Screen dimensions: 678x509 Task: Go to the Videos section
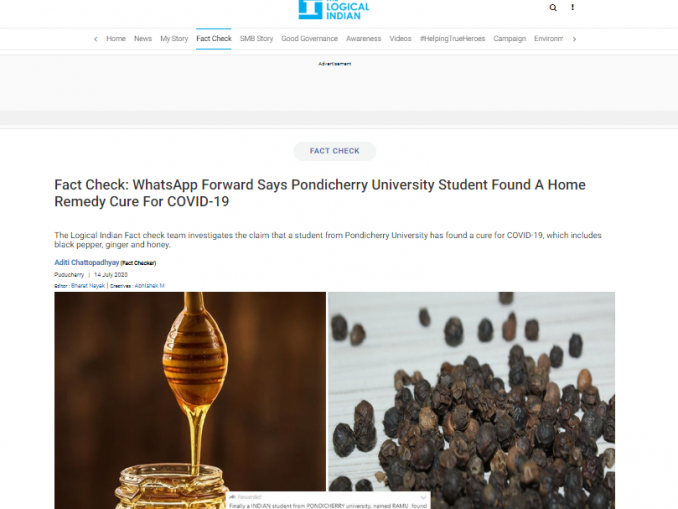point(400,38)
